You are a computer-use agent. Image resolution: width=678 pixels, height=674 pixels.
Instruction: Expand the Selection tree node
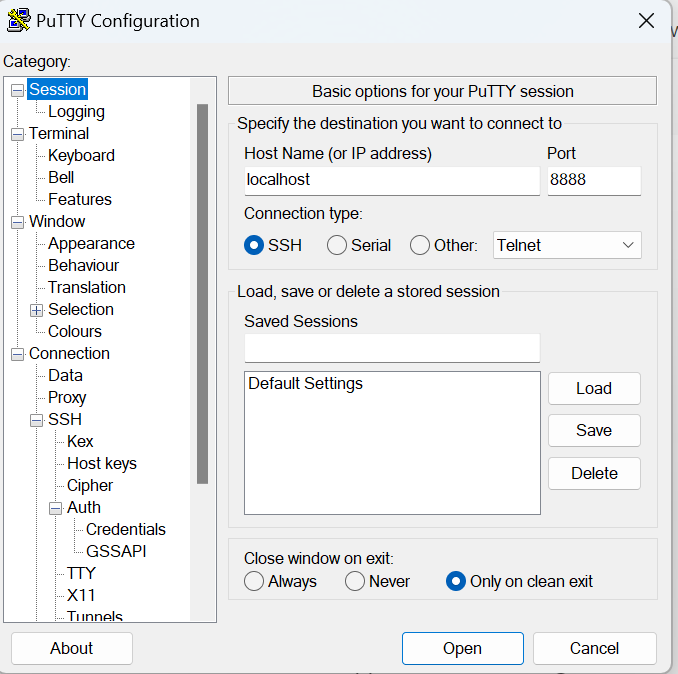[x=36, y=310]
